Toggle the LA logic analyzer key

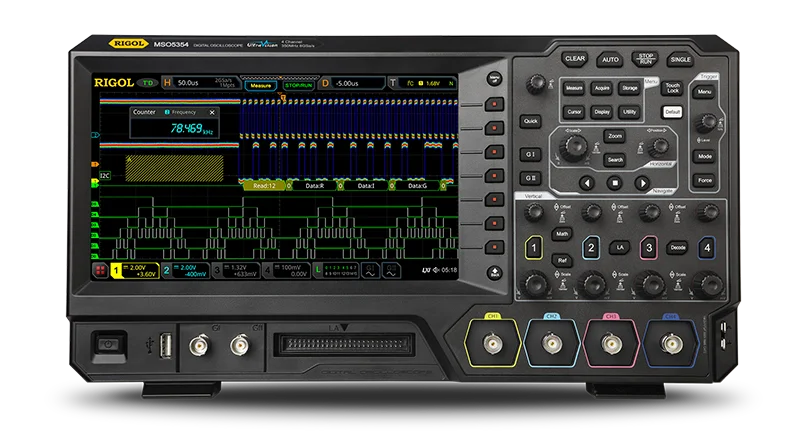(620, 248)
